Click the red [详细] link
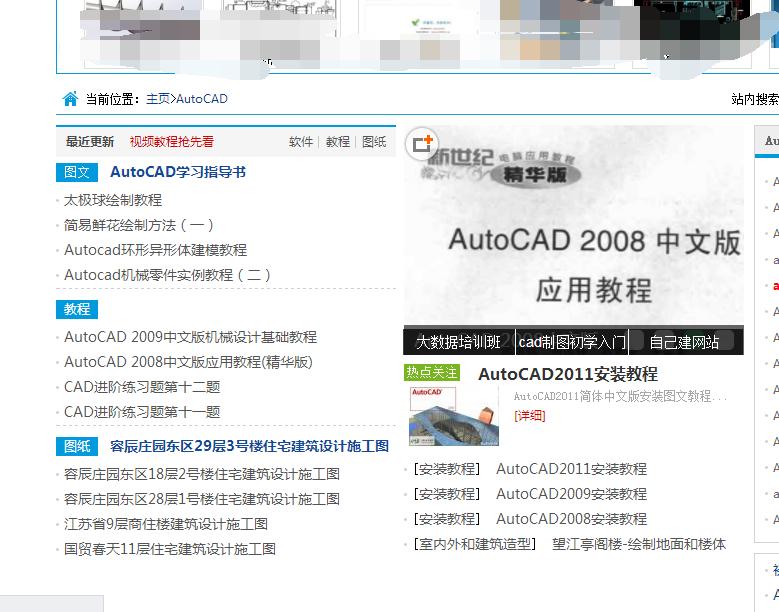Image resolution: width=779 pixels, height=612 pixels. coord(530,415)
